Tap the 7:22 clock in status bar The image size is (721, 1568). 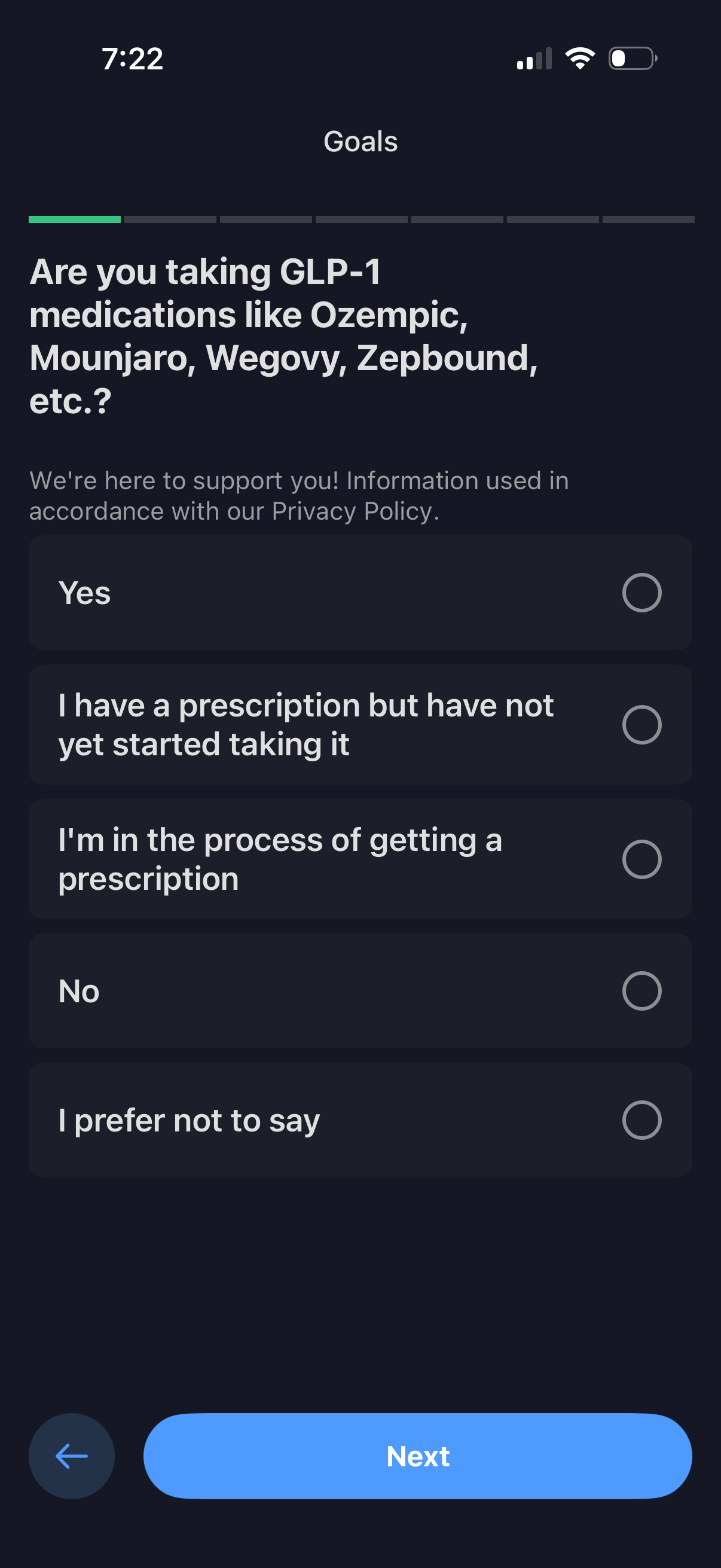[x=133, y=59]
